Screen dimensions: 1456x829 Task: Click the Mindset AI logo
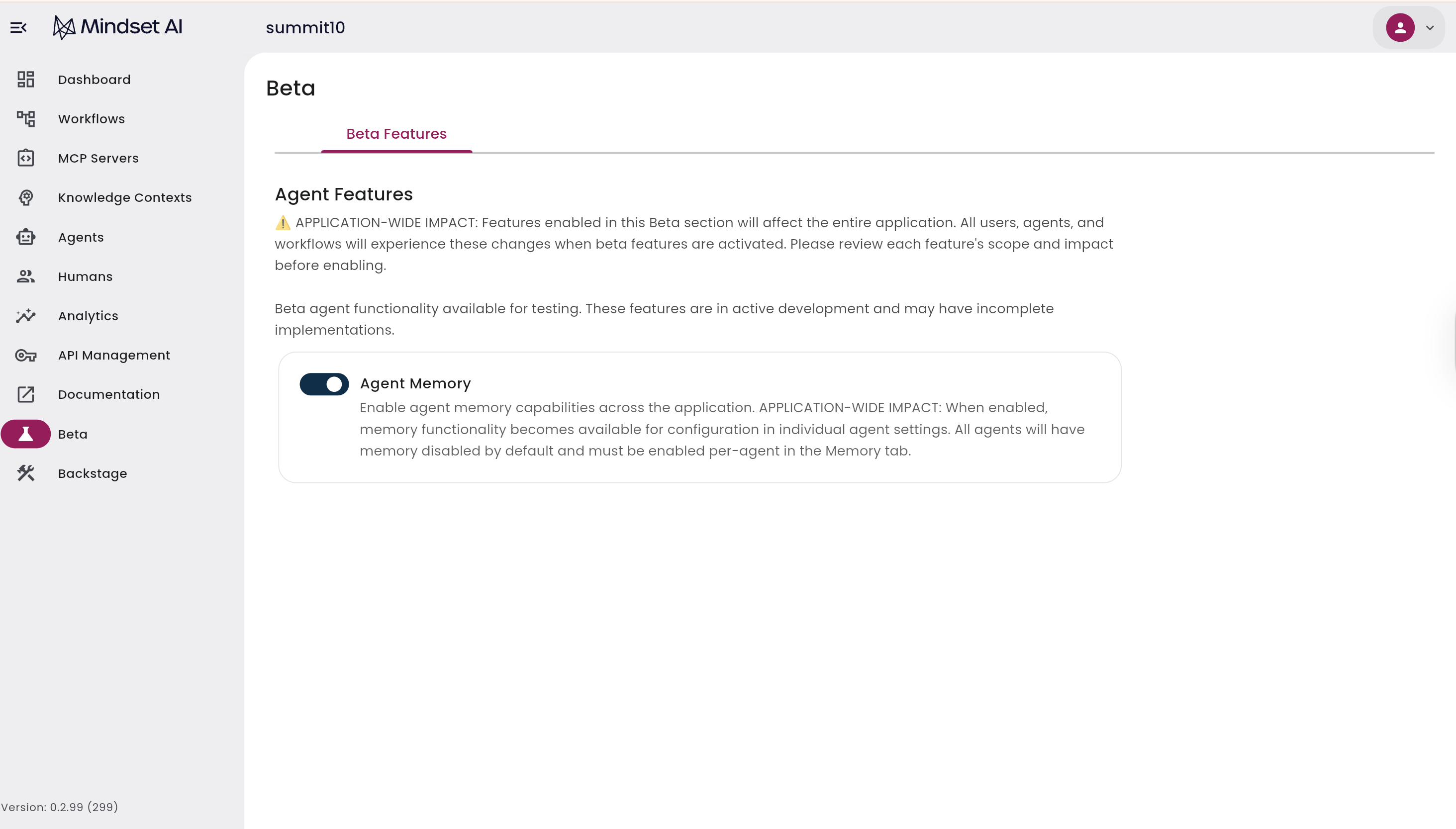(117, 27)
